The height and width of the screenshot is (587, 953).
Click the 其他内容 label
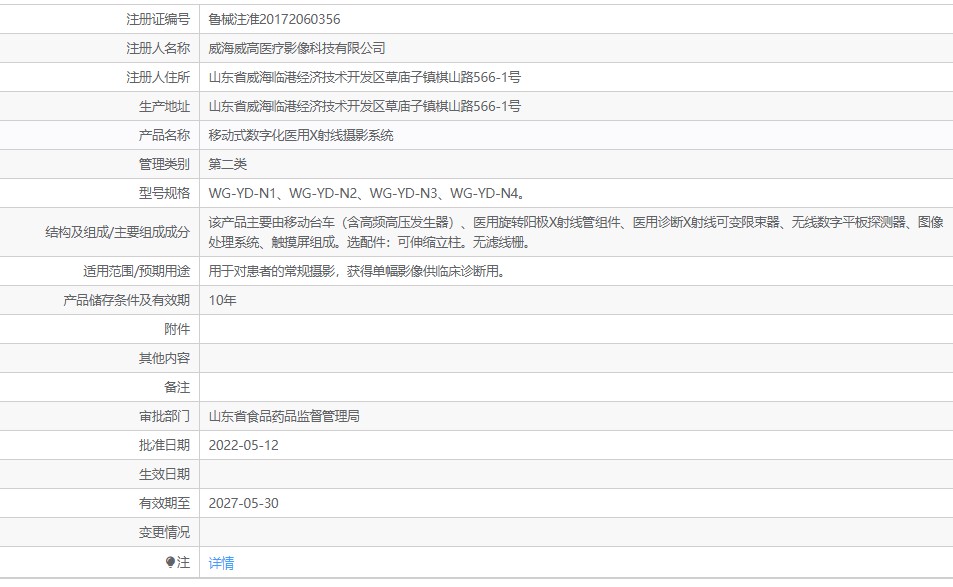[x=164, y=358]
